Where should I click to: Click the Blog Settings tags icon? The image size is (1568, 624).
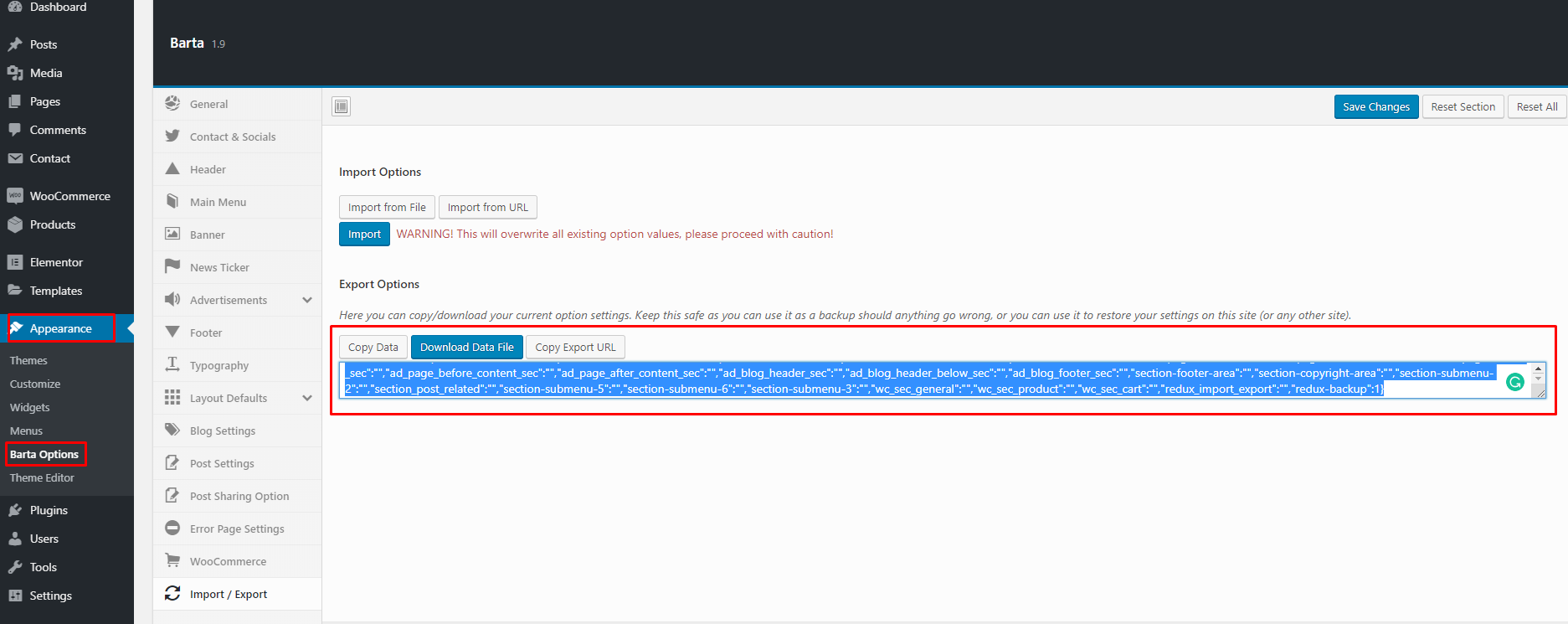pos(172,430)
